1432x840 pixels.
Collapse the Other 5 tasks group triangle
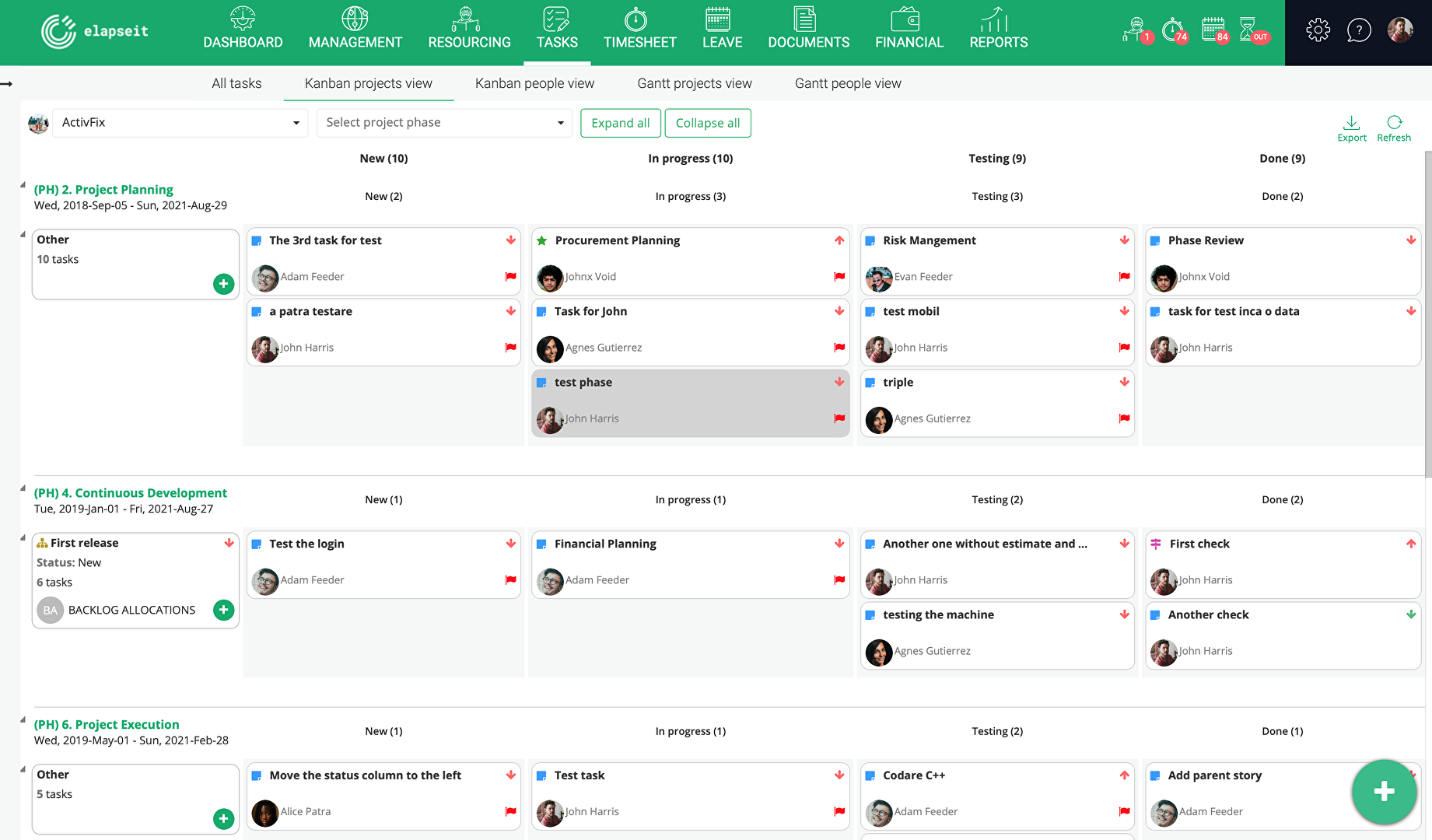(23, 769)
